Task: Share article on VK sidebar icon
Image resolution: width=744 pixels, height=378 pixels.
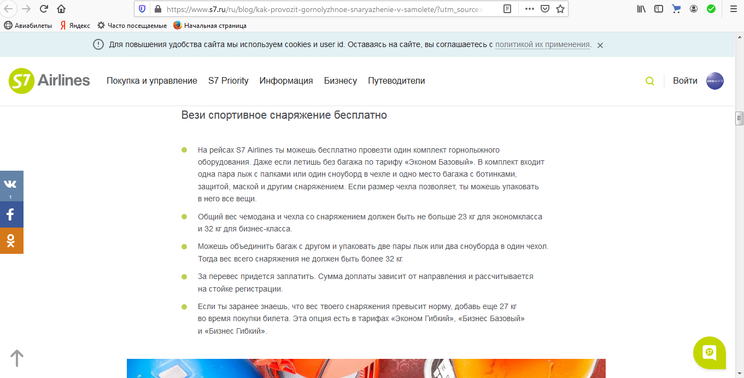Action: click(11, 185)
